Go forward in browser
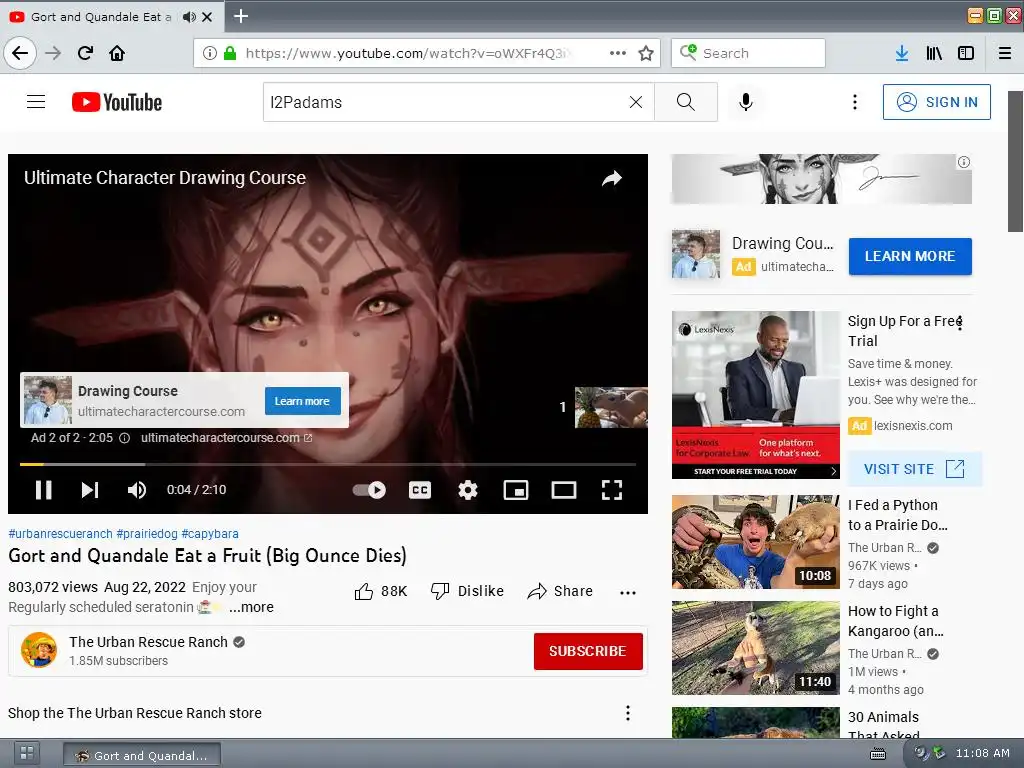 tap(53, 53)
